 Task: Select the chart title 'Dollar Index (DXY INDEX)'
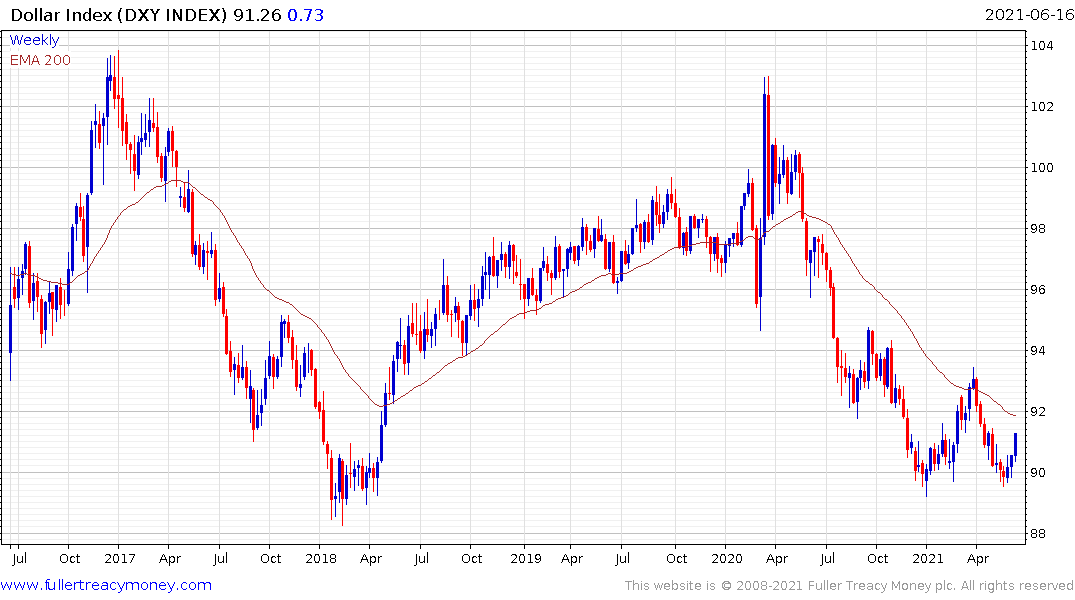(119, 15)
